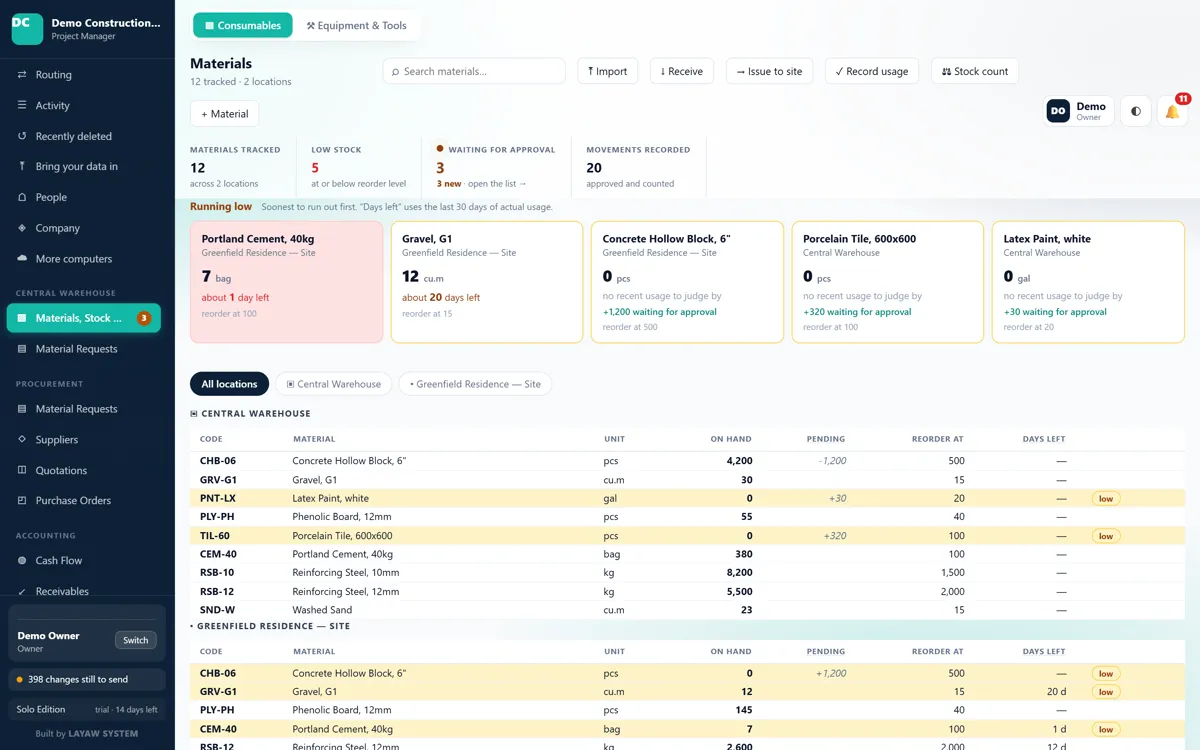
Task: Open Materials, Stock in the sidebar
Action: pyautogui.click(x=84, y=318)
